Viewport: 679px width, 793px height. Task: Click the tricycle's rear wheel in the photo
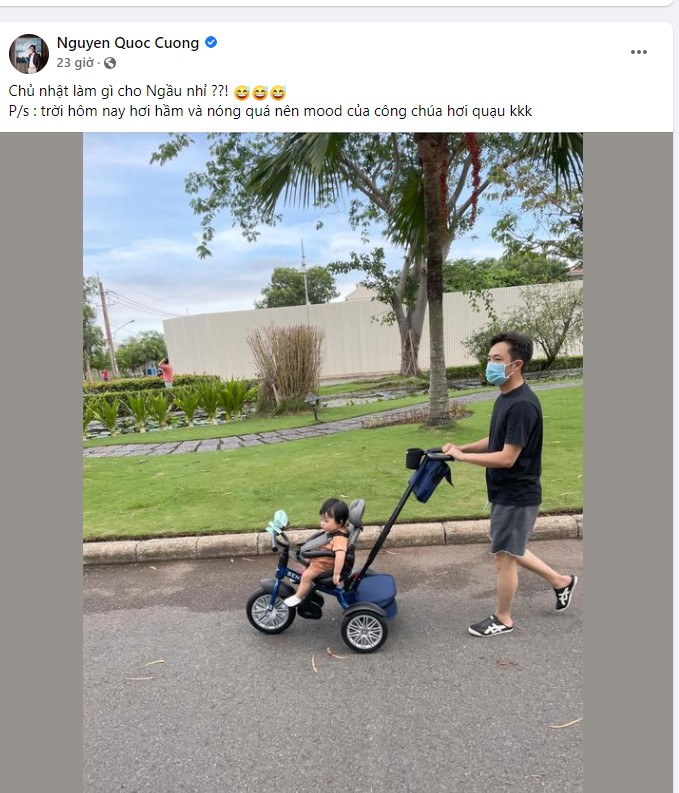pyautogui.click(x=364, y=631)
